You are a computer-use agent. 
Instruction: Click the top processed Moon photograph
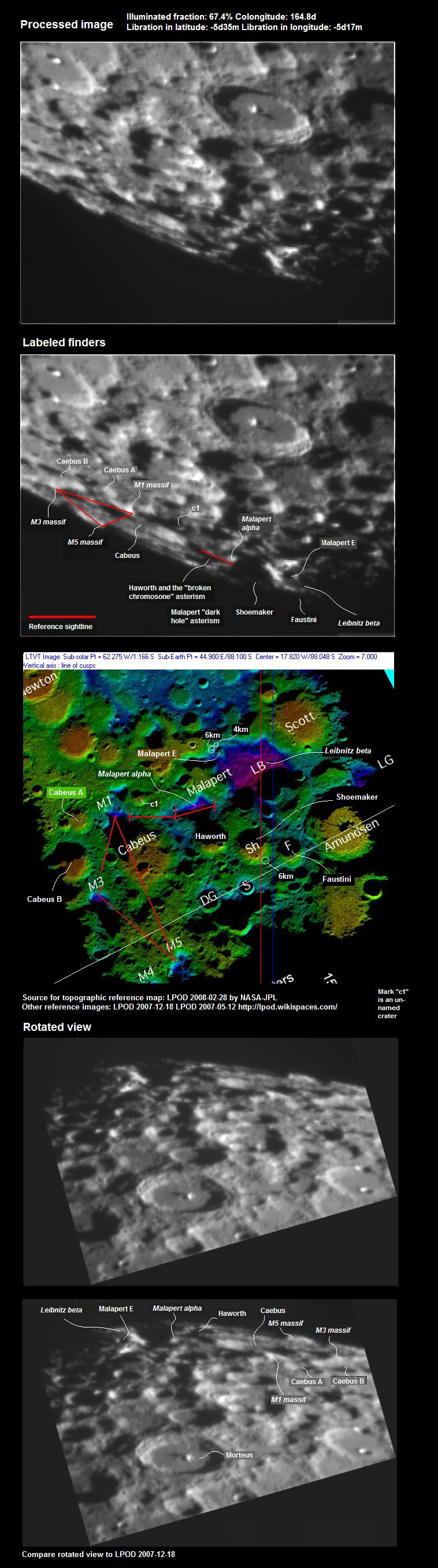pos(207,182)
